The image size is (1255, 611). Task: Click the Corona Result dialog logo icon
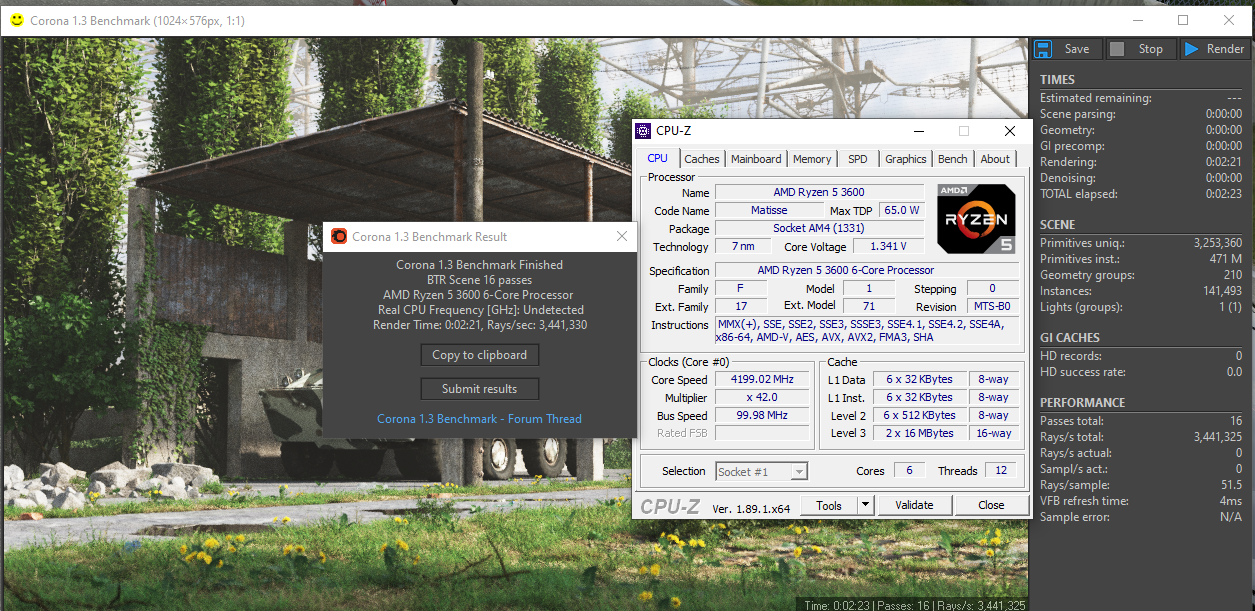339,237
